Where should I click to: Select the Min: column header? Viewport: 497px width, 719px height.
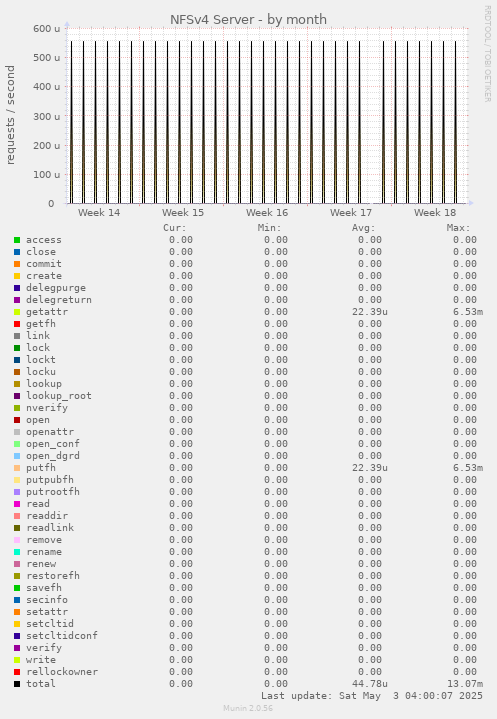pos(270,228)
